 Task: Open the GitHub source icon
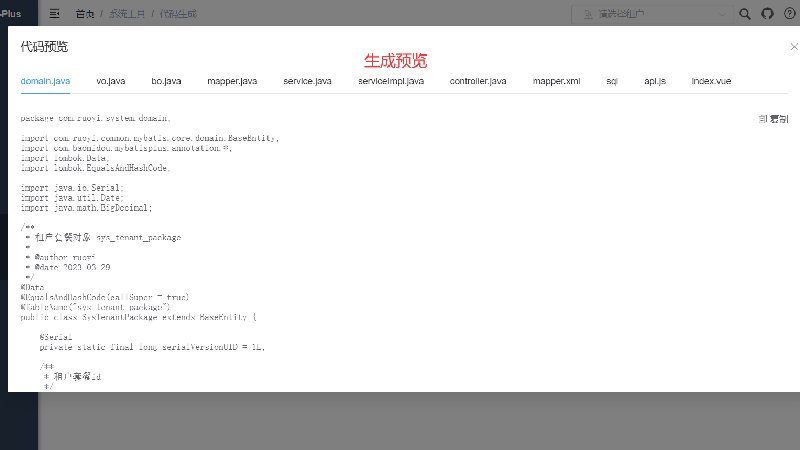[767, 14]
